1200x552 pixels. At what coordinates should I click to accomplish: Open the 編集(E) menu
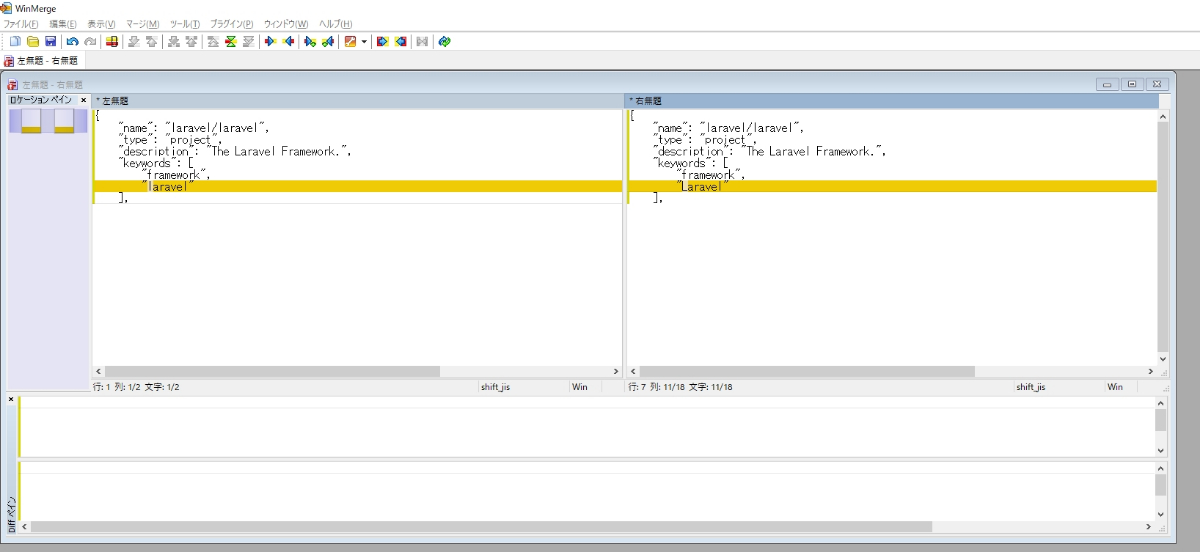(63, 24)
